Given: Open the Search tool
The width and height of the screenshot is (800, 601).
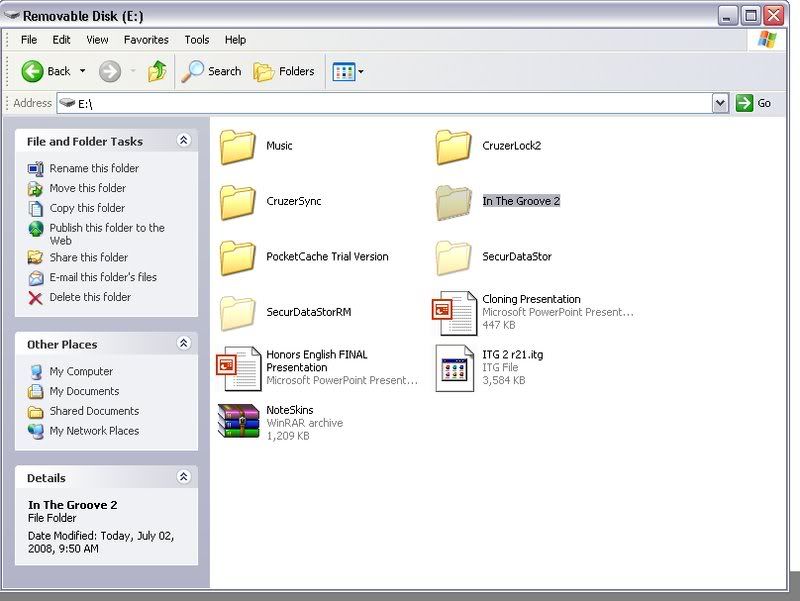Looking at the screenshot, I should 211,71.
